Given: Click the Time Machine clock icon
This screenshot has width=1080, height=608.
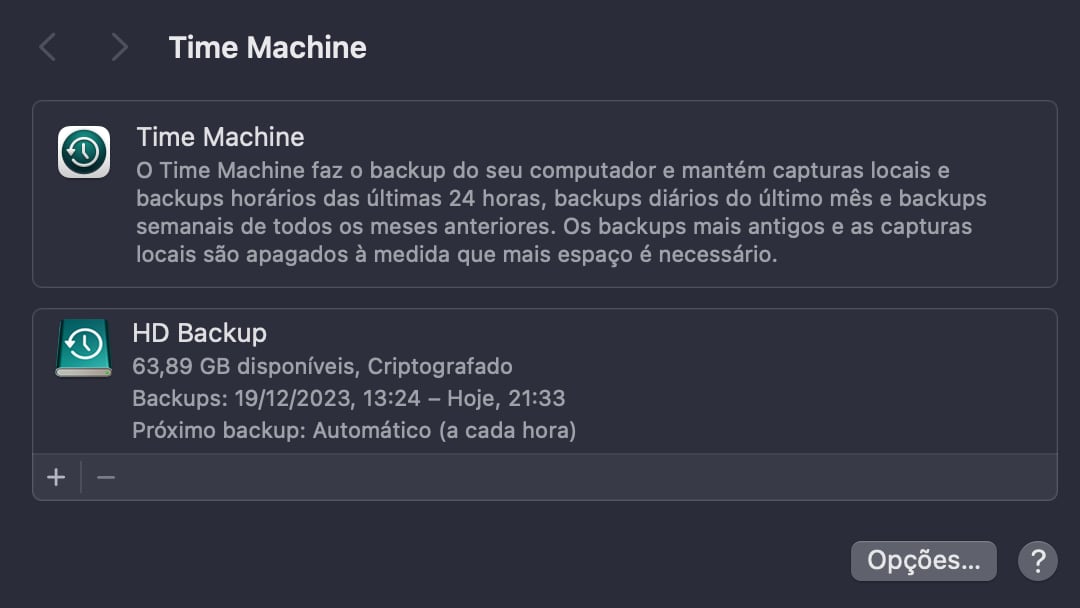Looking at the screenshot, I should coord(84,152).
